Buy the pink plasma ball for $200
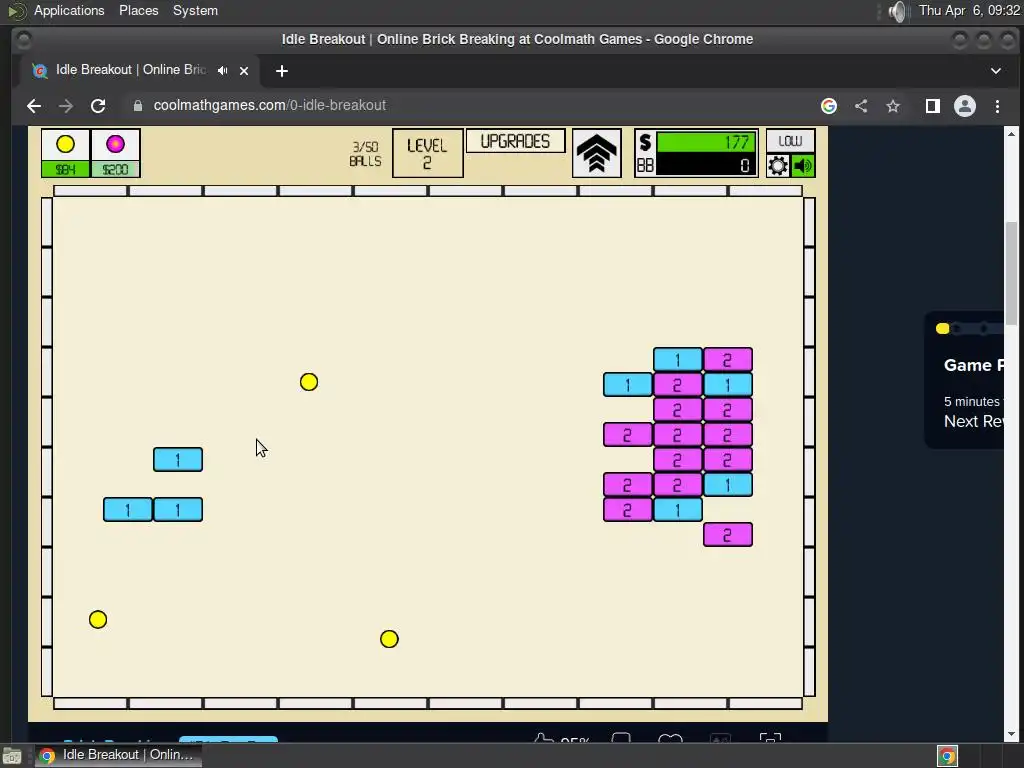 116,153
